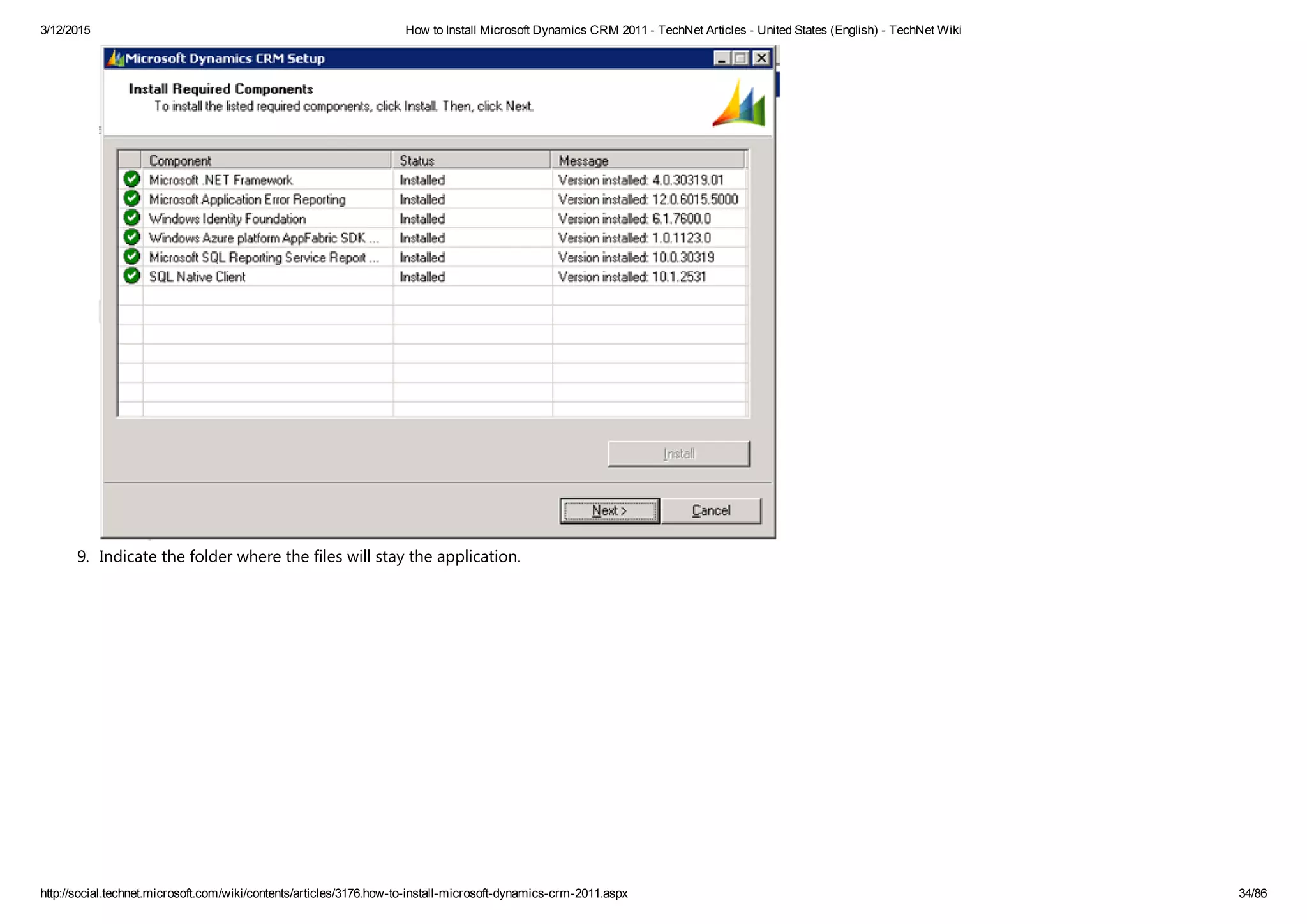Click the Component column header
This screenshot has height=924, width=1307.
(266, 160)
